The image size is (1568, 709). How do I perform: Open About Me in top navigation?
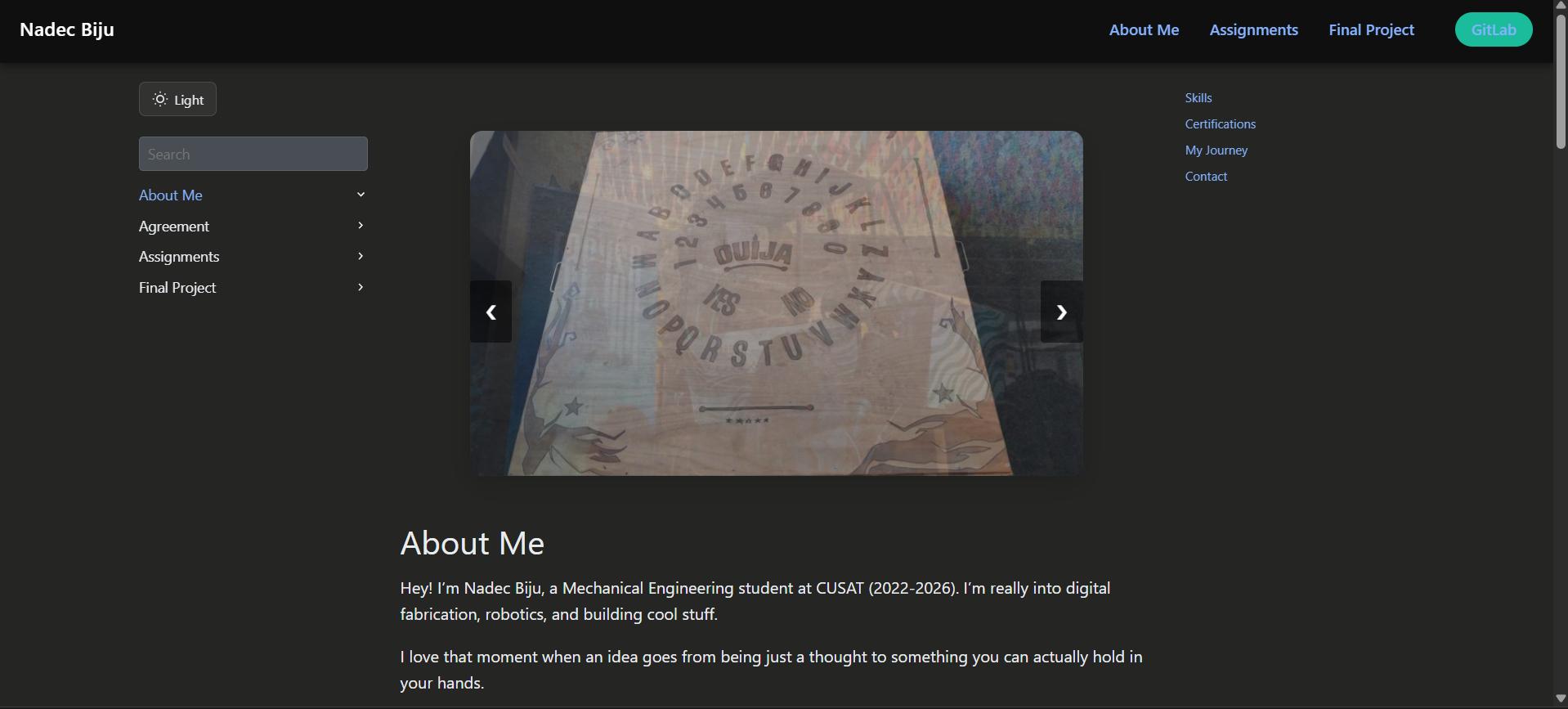(1144, 30)
